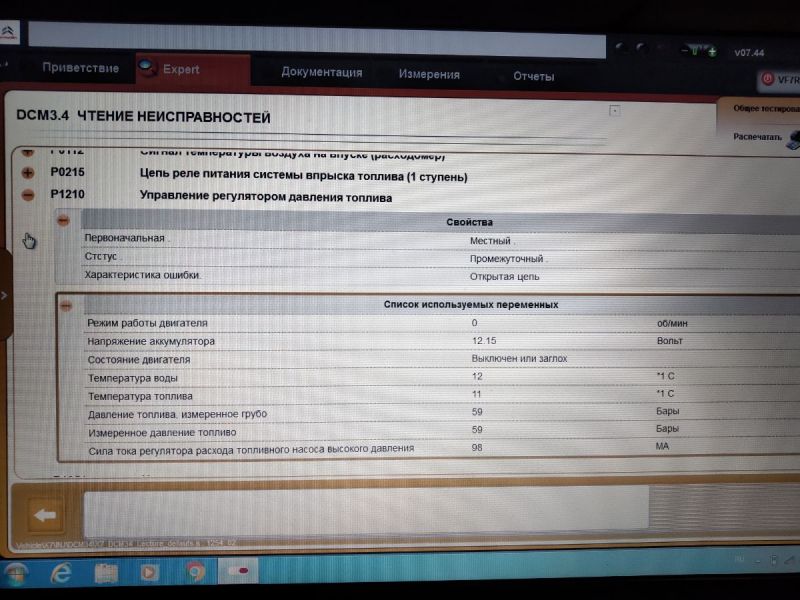Click the printer icon next to Распечатать
800x600 pixels.
click(x=793, y=139)
